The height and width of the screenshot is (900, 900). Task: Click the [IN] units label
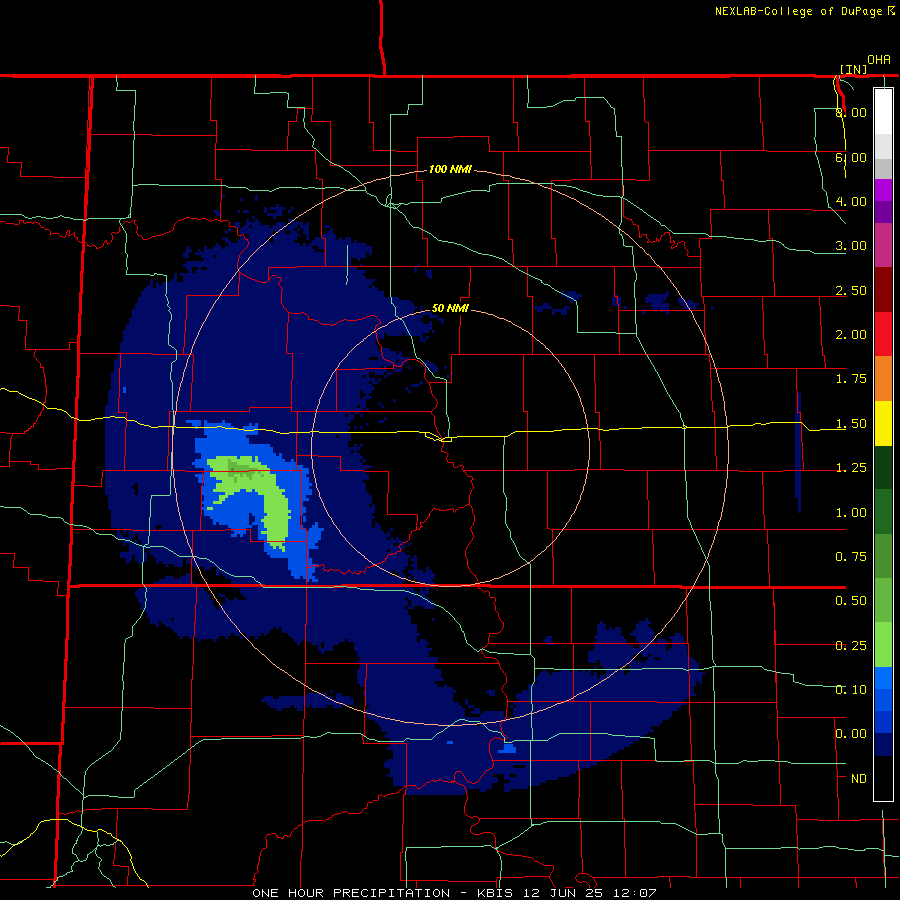click(853, 69)
